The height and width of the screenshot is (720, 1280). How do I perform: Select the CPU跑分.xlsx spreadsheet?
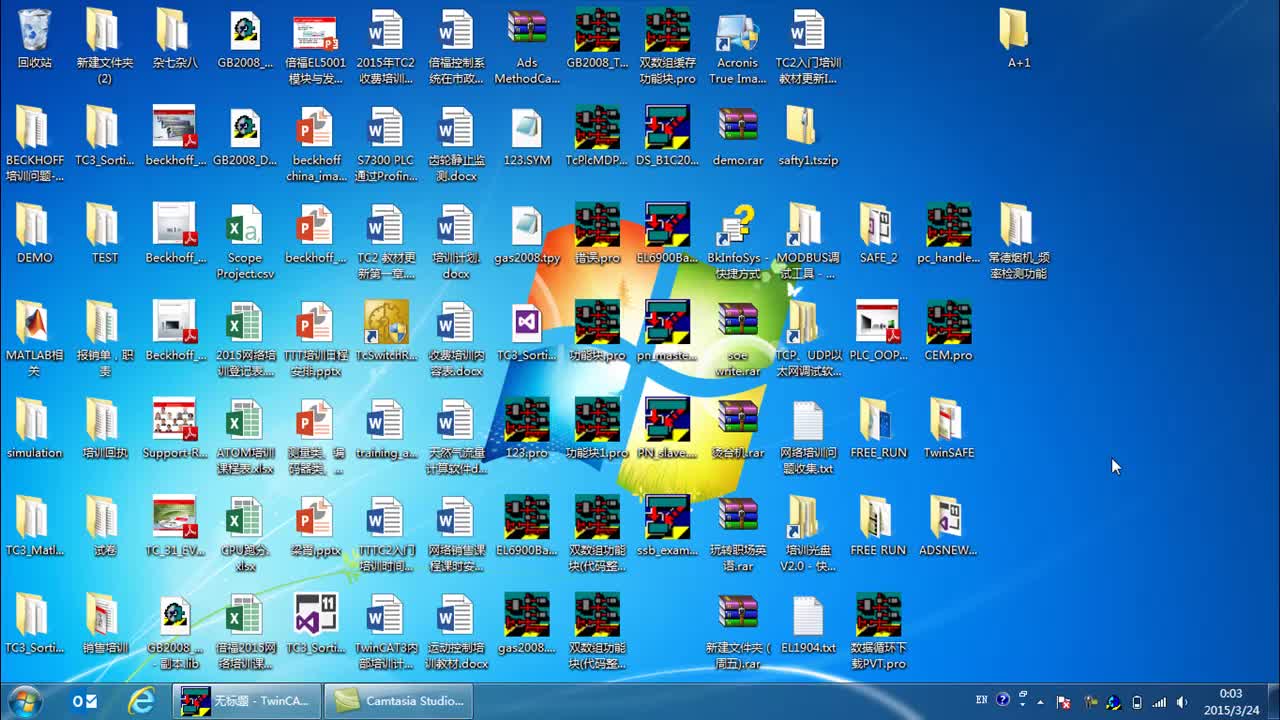pos(245,534)
